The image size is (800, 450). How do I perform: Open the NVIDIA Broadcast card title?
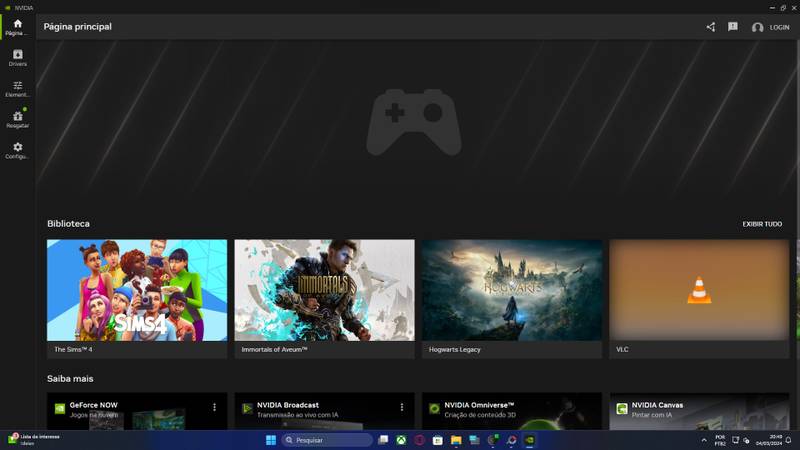(x=288, y=405)
